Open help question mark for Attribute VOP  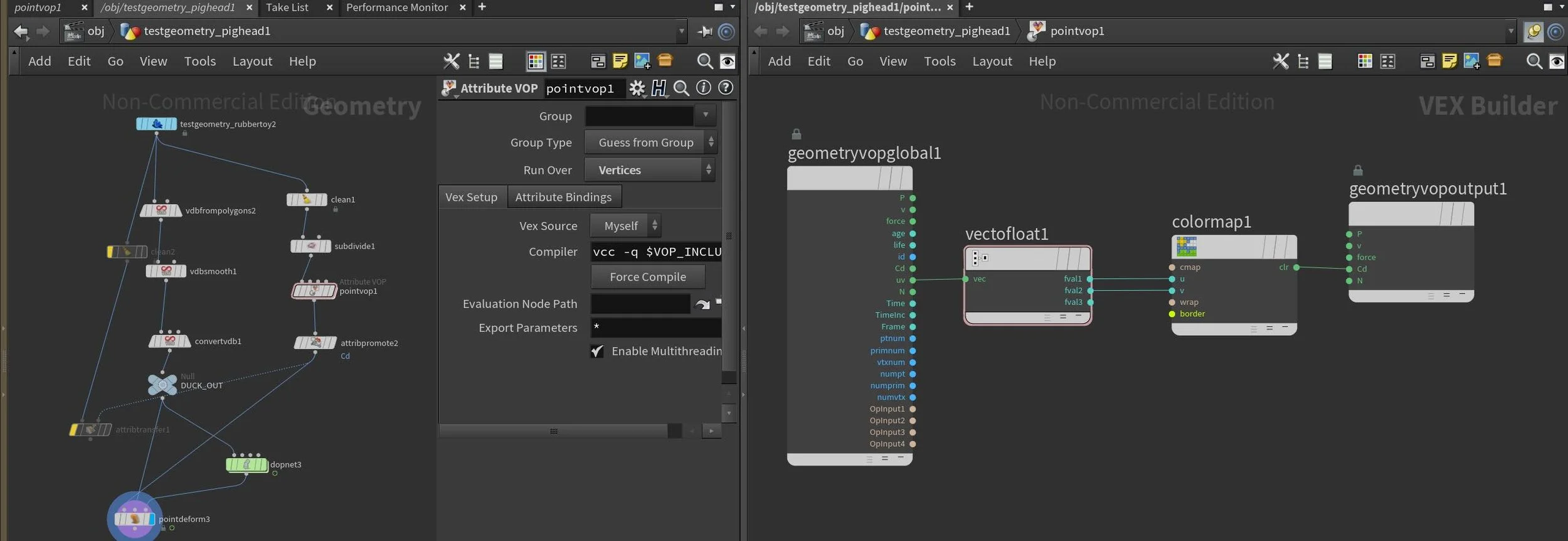pyautogui.click(x=725, y=88)
